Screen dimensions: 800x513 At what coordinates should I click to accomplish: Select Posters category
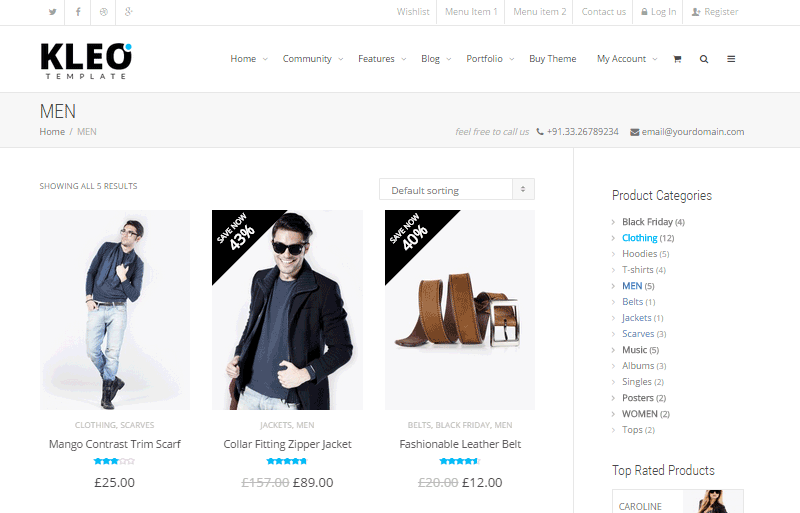tap(637, 398)
